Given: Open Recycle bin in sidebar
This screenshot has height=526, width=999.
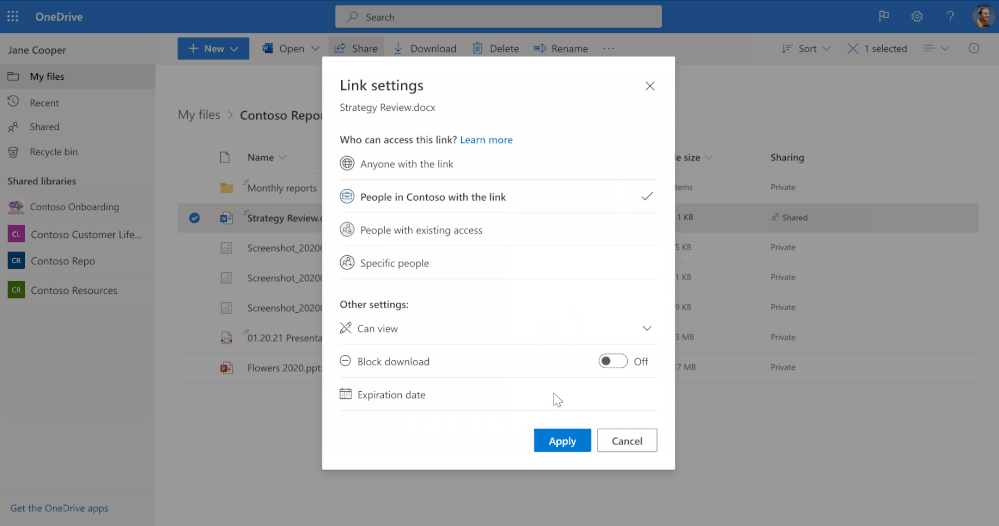Looking at the screenshot, I should click(x=53, y=152).
